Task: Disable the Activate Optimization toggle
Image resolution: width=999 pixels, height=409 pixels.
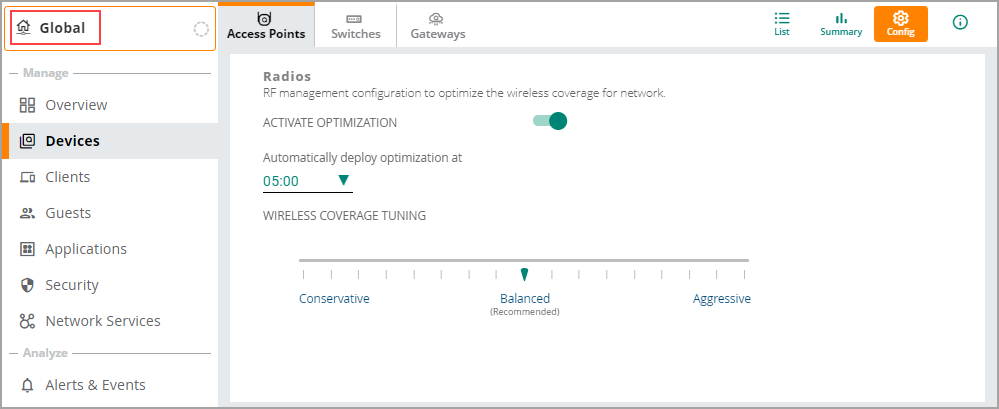Action: tap(550, 121)
